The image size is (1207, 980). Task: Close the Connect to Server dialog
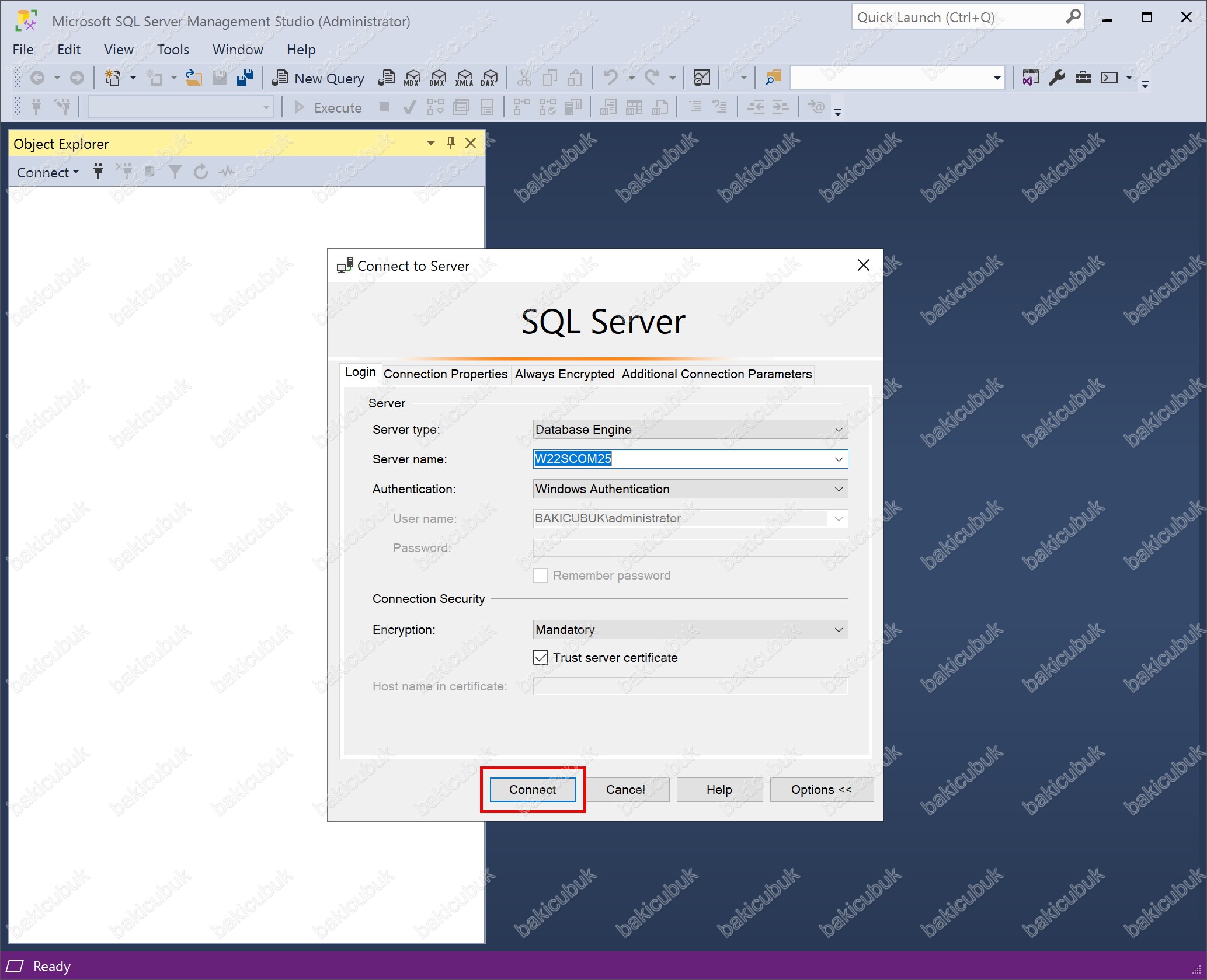(x=864, y=266)
